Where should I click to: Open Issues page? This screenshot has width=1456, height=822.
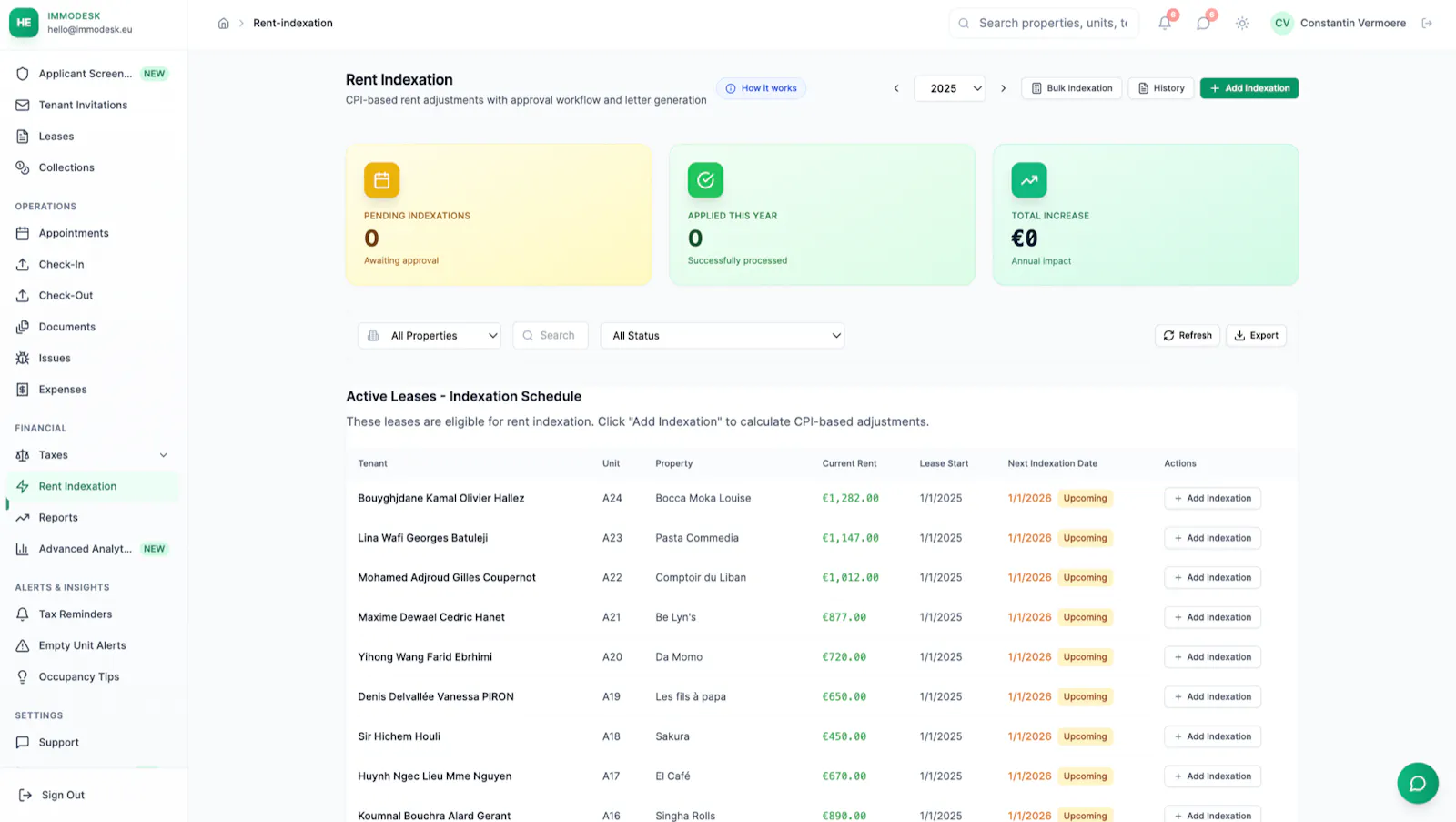(93, 359)
